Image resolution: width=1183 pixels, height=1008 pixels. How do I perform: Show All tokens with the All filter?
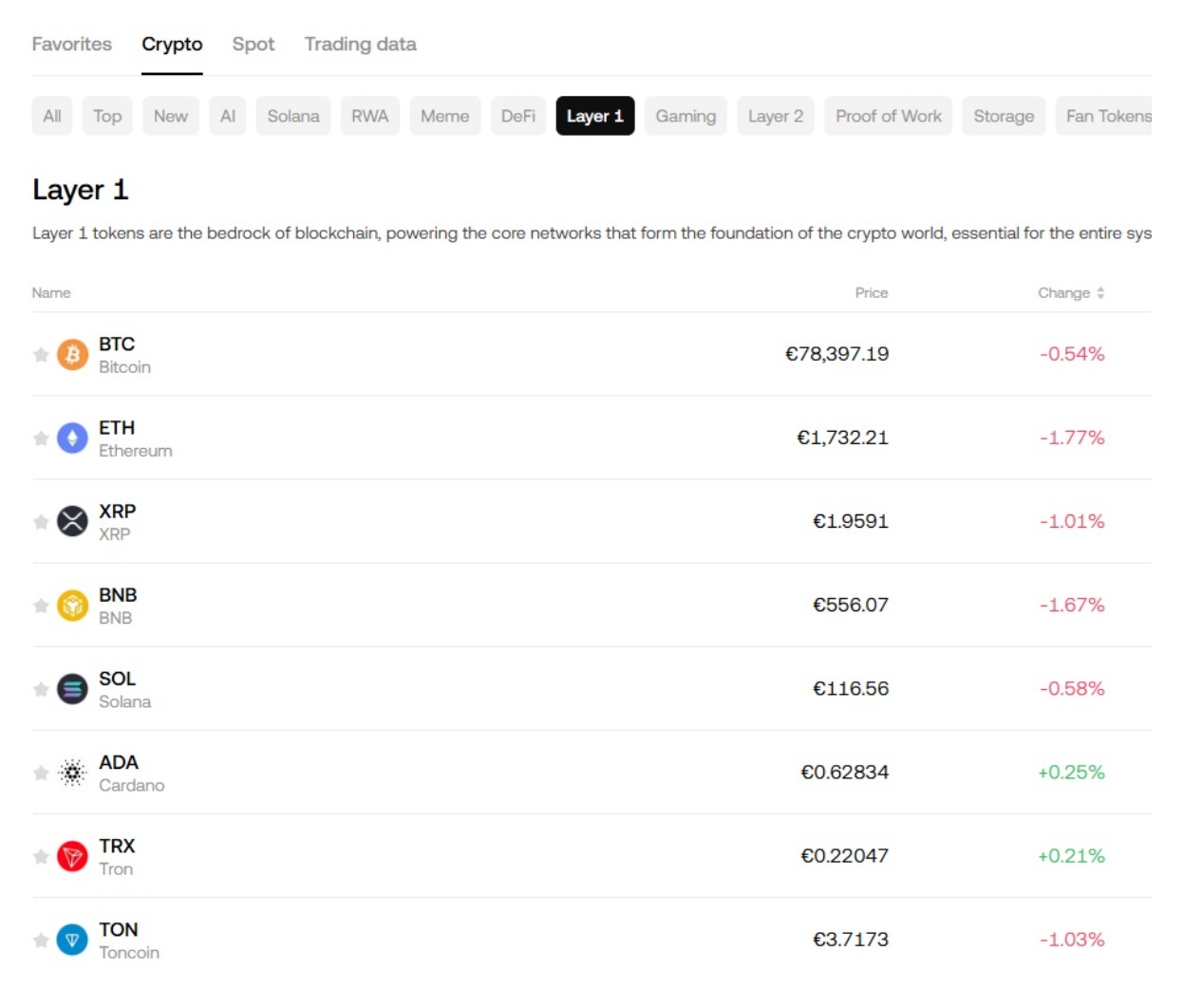point(51,116)
